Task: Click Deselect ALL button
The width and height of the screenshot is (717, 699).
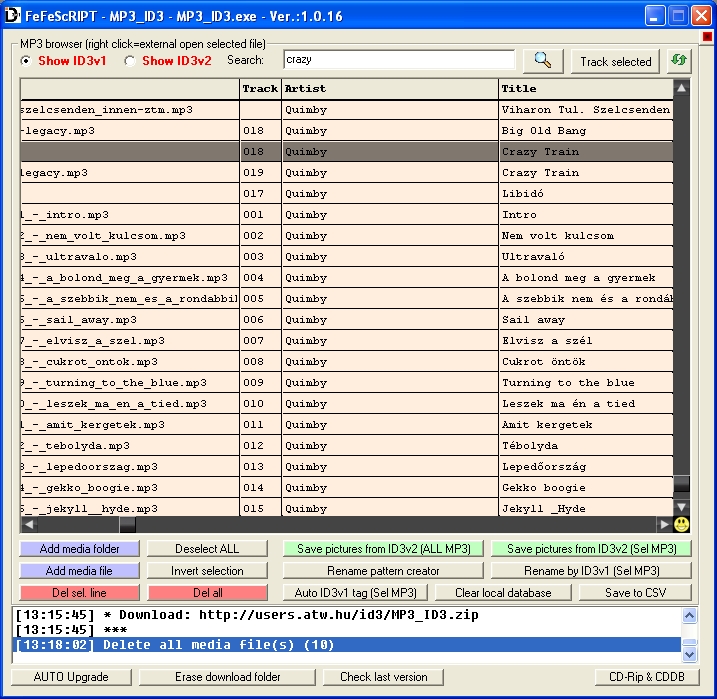Action: click(207, 549)
